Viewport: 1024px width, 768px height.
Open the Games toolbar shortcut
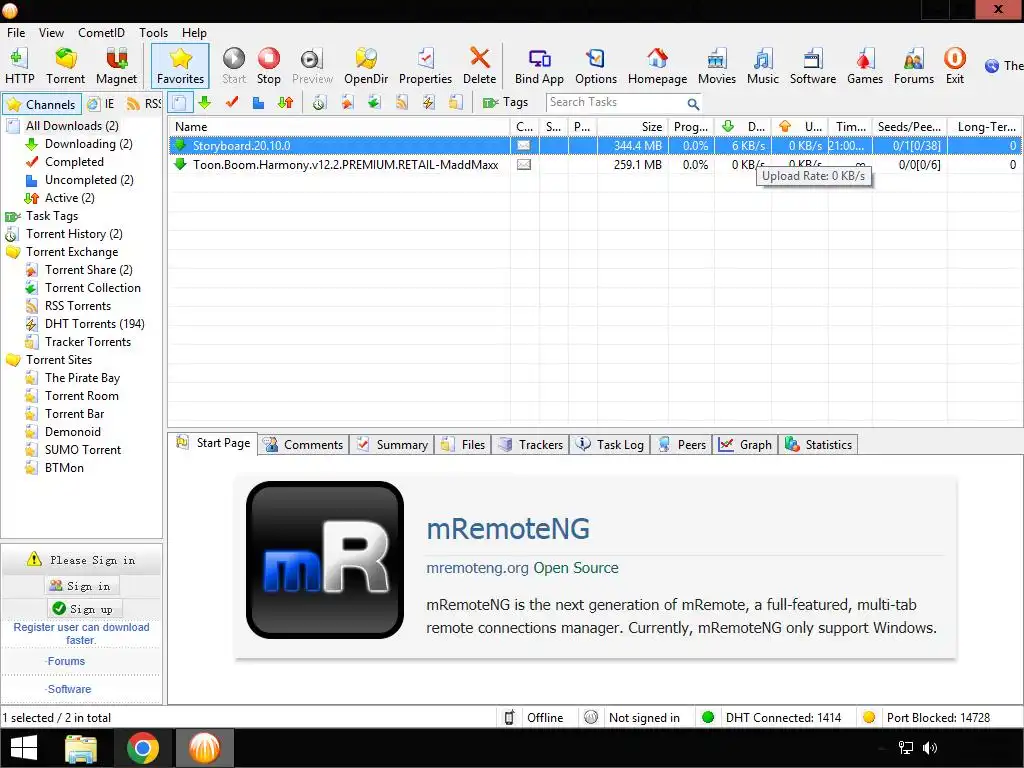click(x=865, y=66)
